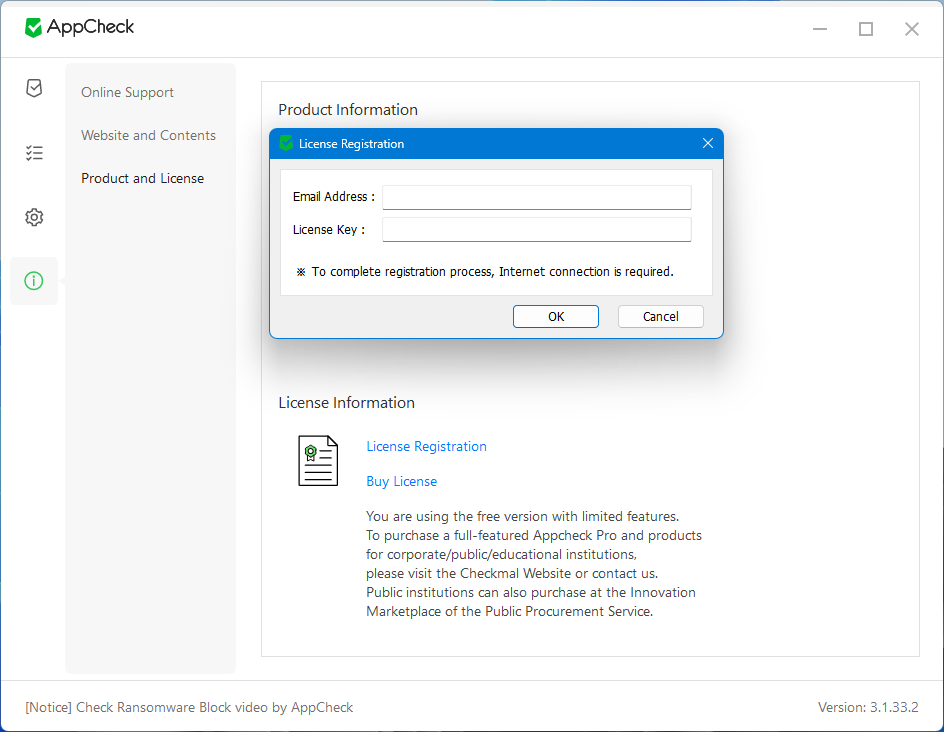Focus the Email Address input field
This screenshot has width=944, height=732.
point(536,197)
